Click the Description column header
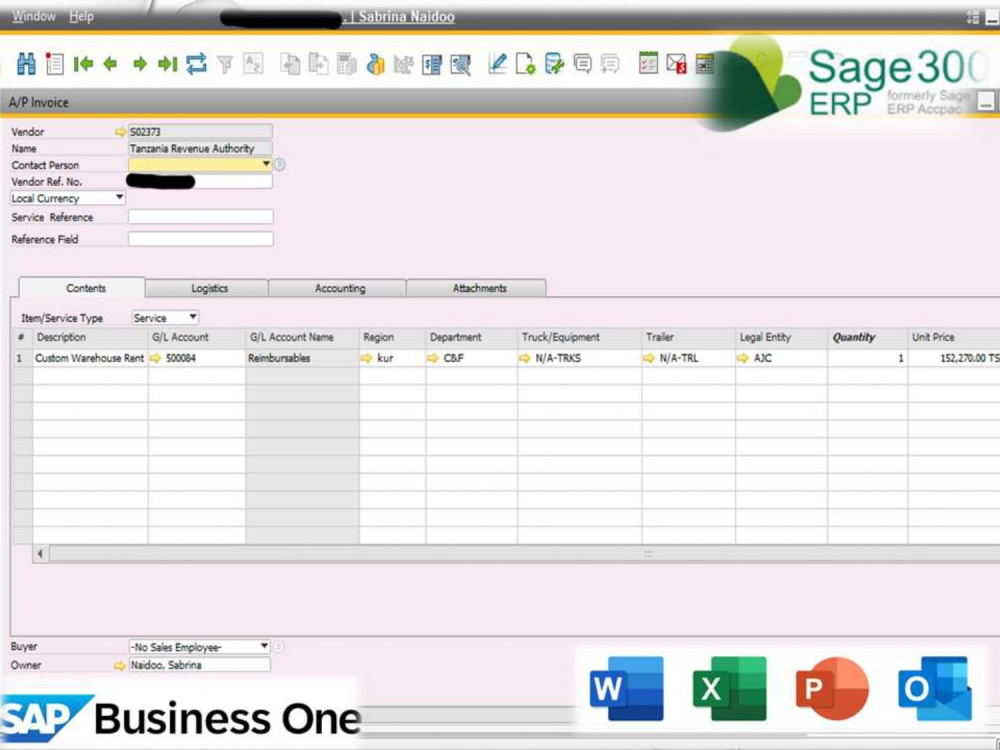Viewport: 1000px width, 750px height. (90, 337)
